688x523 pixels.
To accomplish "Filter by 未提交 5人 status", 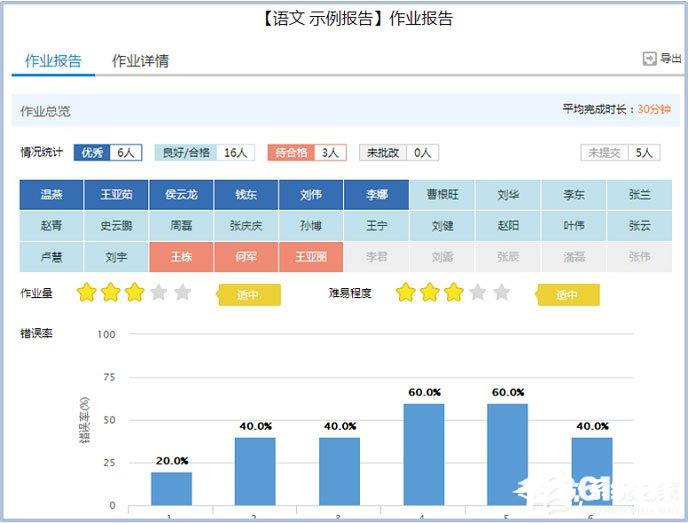I will 620,152.
